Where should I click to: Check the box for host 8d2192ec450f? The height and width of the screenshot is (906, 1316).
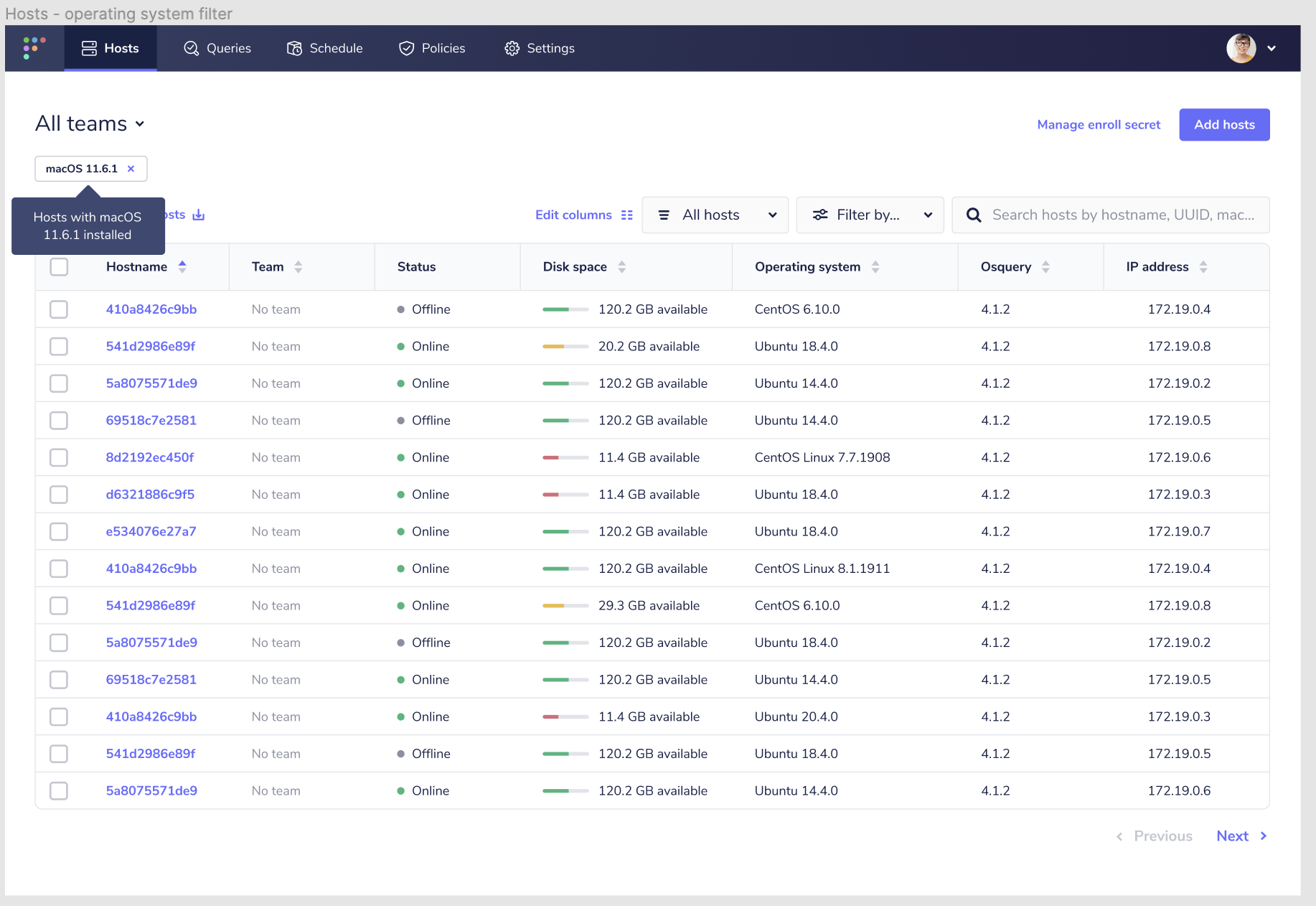coord(59,457)
